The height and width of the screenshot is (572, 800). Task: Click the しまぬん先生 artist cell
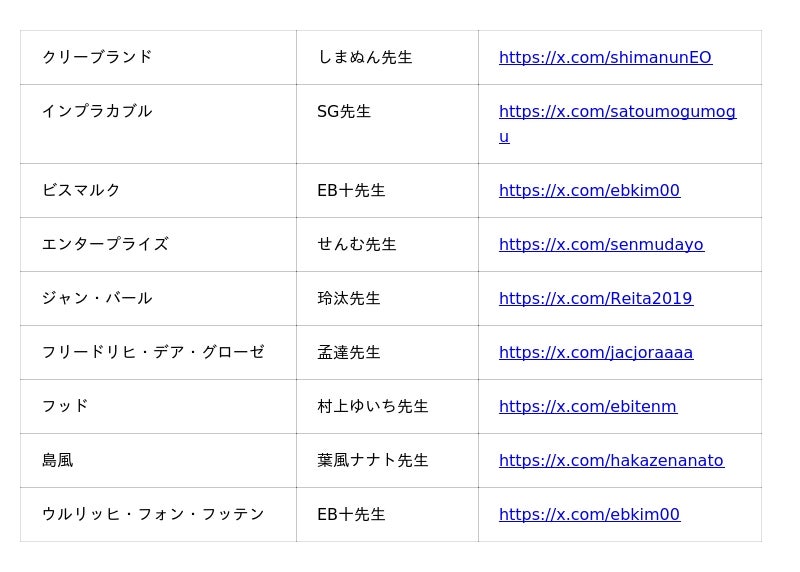pyautogui.click(x=365, y=57)
